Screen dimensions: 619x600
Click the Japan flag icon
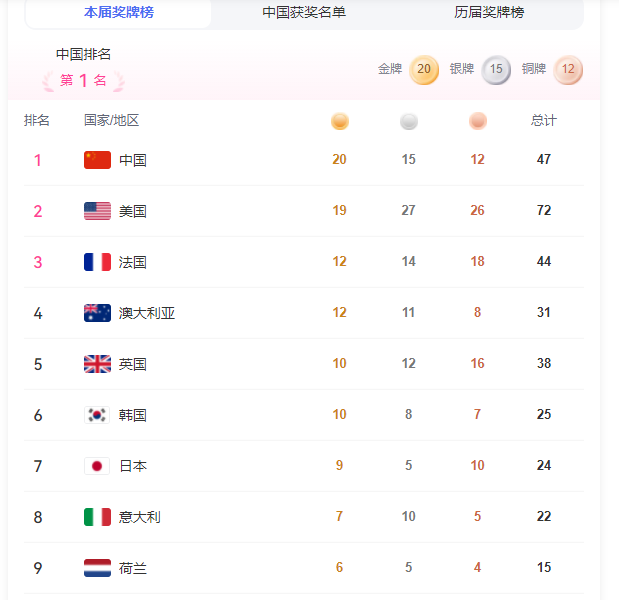point(97,466)
